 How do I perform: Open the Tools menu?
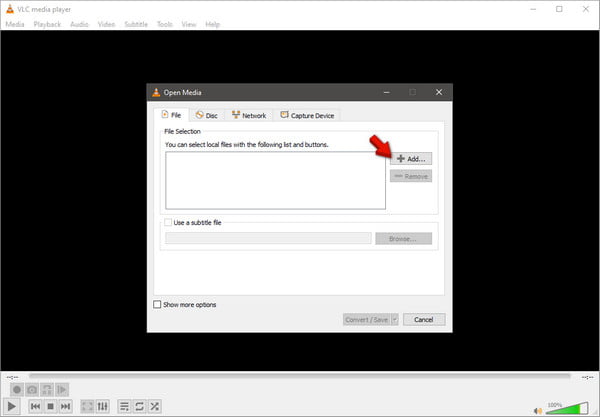point(165,24)
